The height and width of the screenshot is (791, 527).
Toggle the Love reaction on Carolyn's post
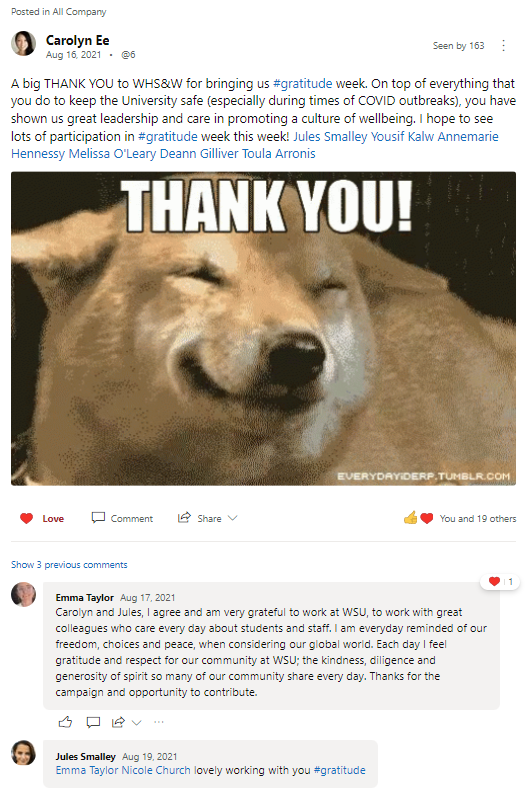pos(42,519)
